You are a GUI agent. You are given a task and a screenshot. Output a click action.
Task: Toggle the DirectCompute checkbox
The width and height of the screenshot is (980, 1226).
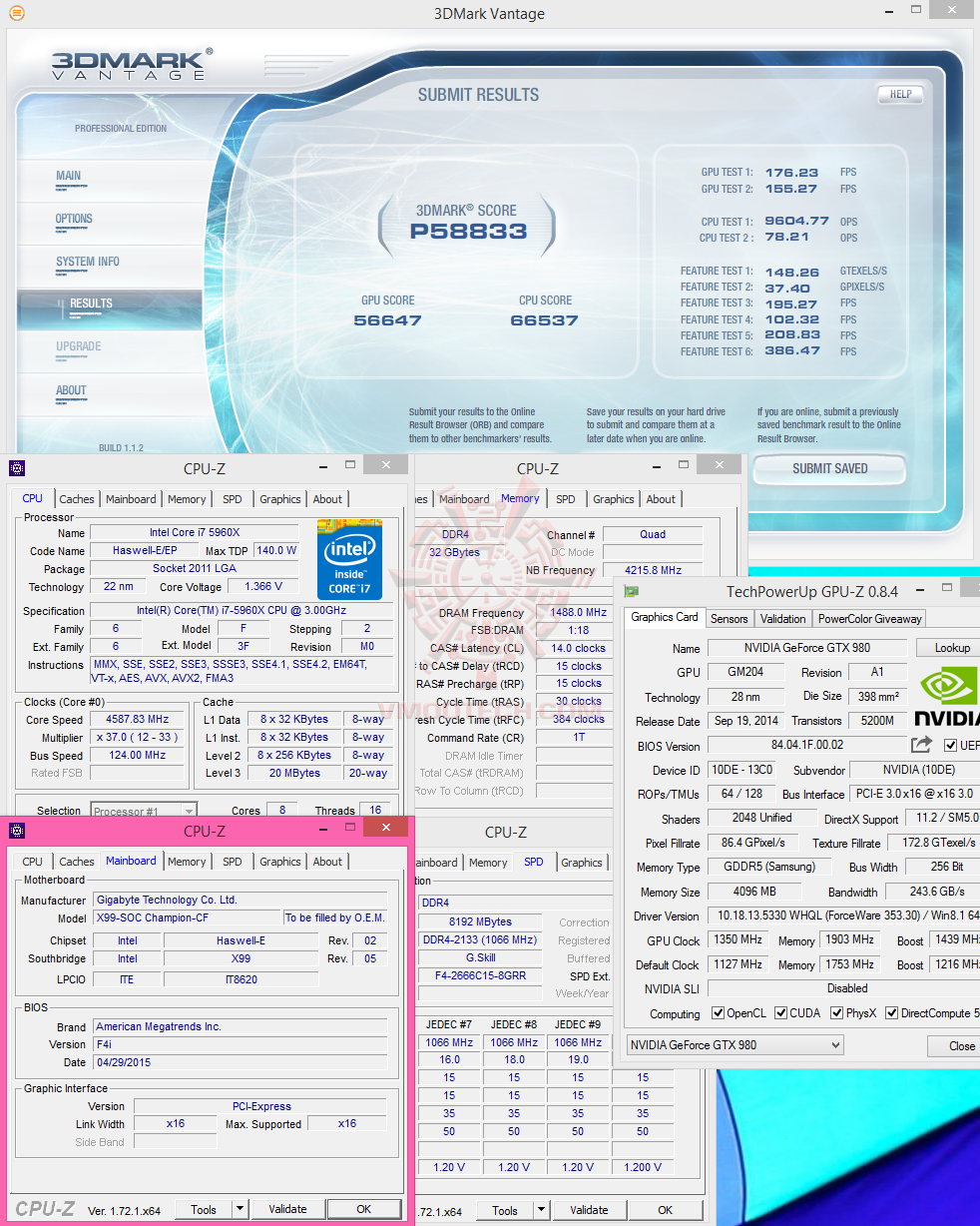coord(892,1013)
